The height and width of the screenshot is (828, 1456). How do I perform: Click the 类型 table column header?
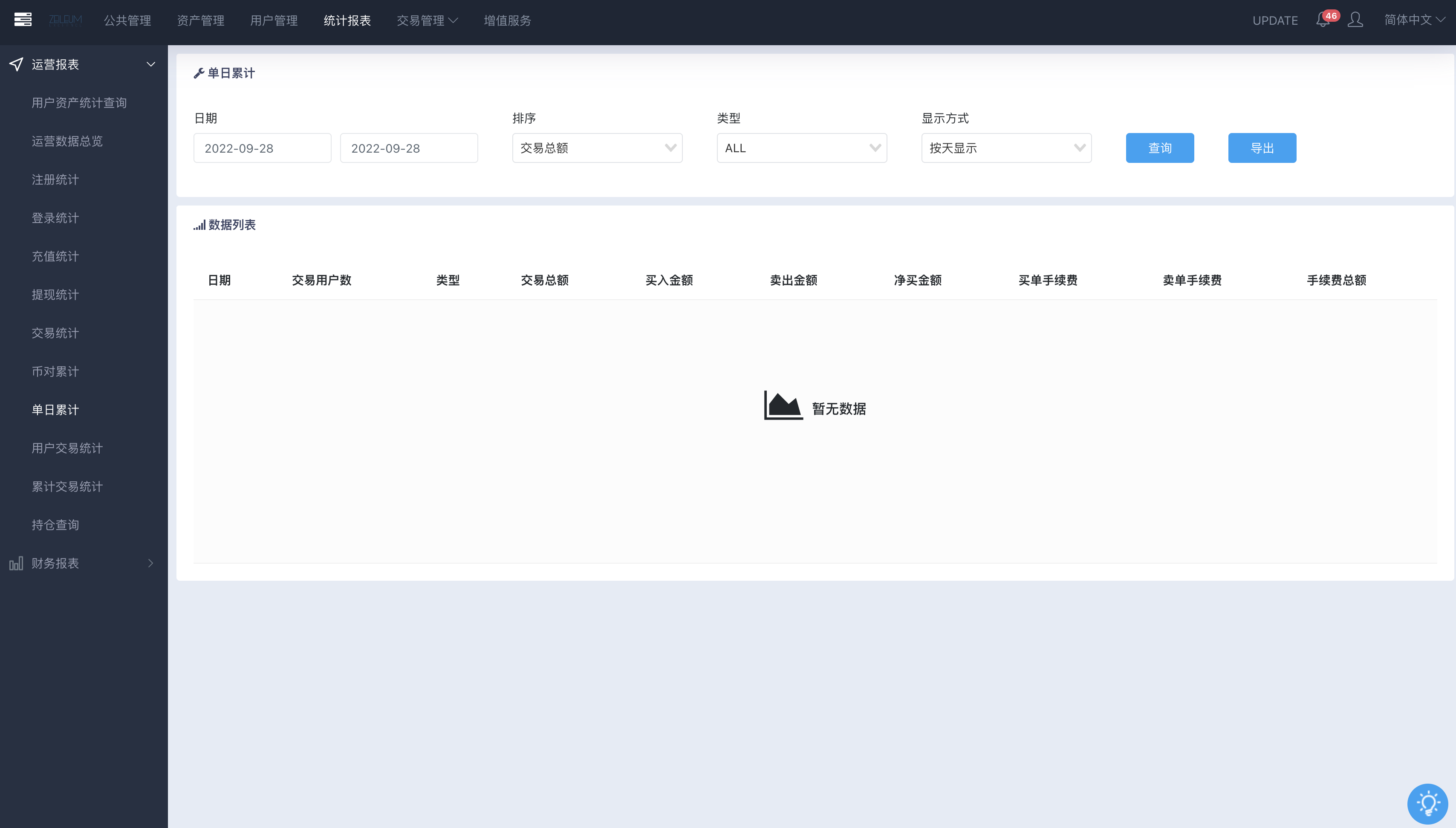448,280
